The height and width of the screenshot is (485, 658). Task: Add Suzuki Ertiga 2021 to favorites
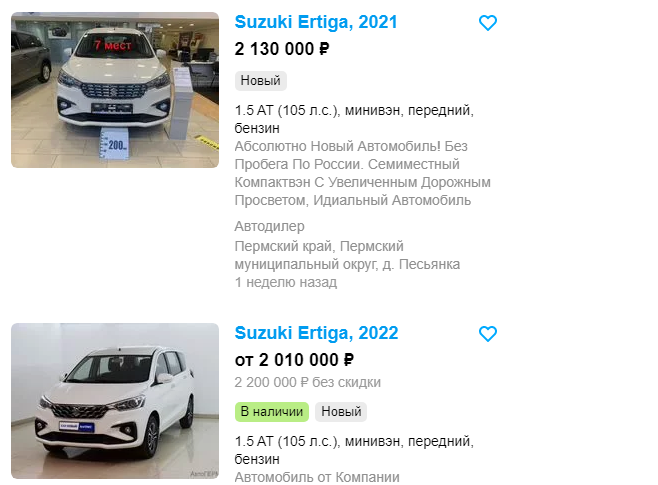488,23
